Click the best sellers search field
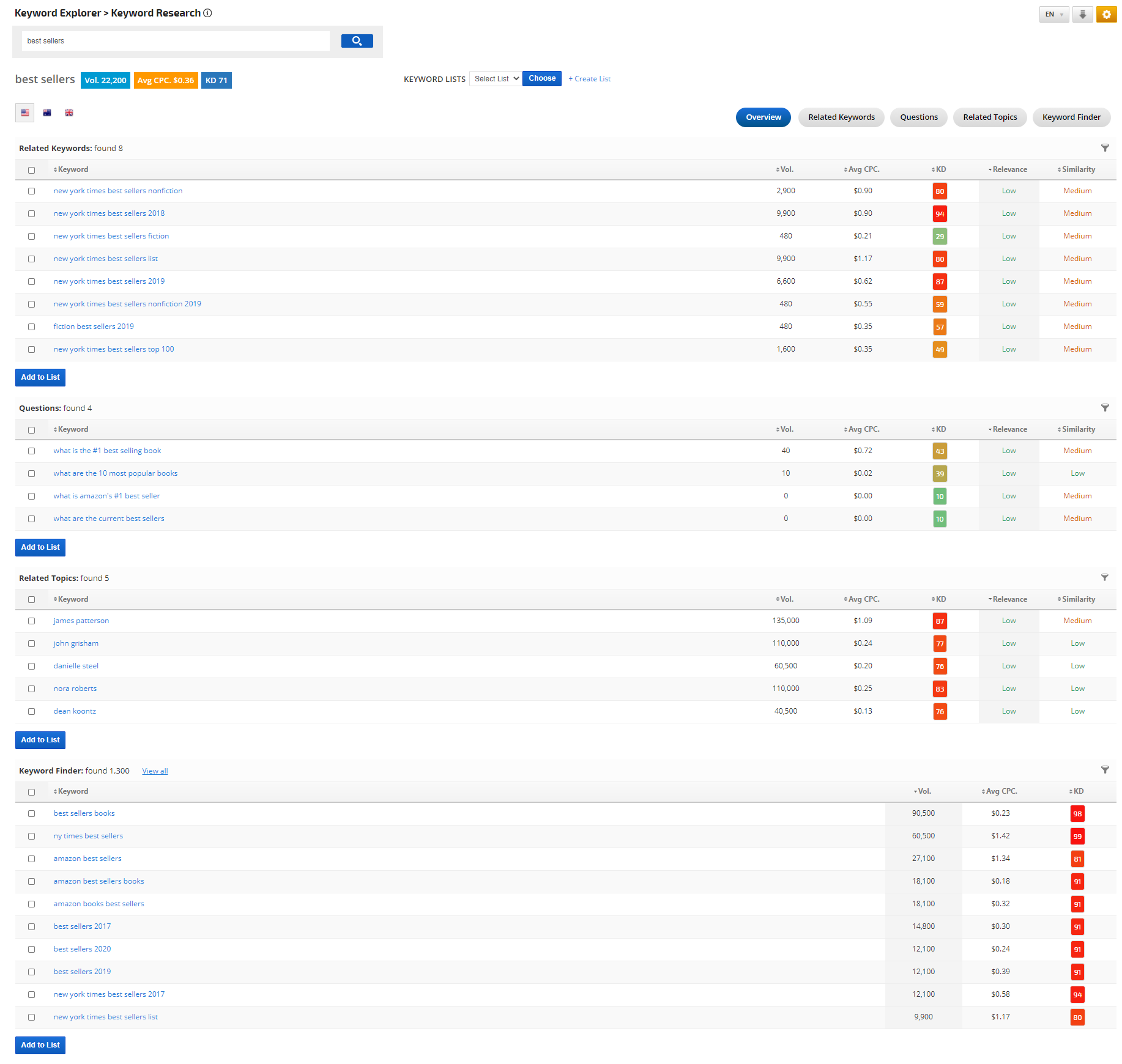 pyautogui.click(x=176, y=41)
